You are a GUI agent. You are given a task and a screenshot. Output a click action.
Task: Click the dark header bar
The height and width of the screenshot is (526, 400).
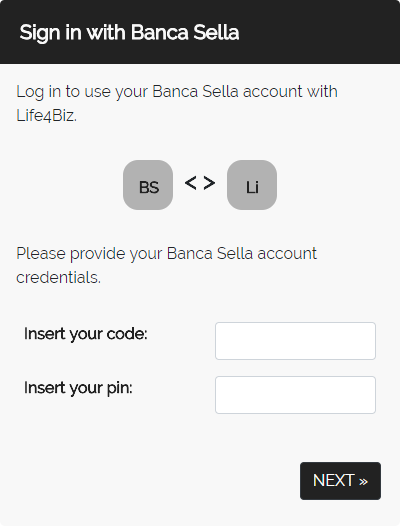tap(200, 32)
